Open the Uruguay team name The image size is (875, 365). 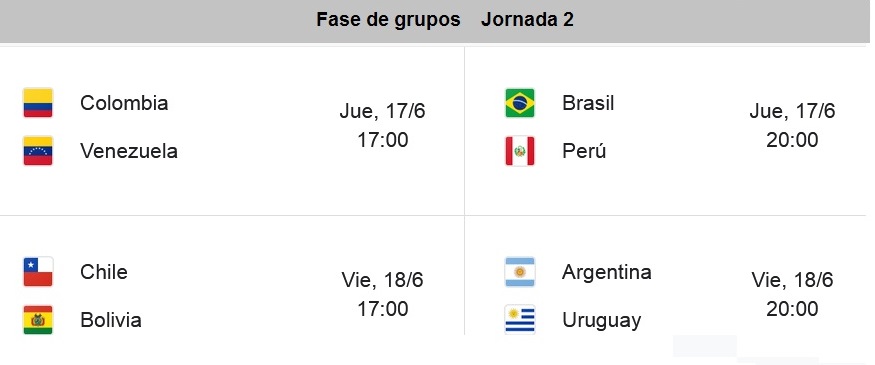coord(602,320)
